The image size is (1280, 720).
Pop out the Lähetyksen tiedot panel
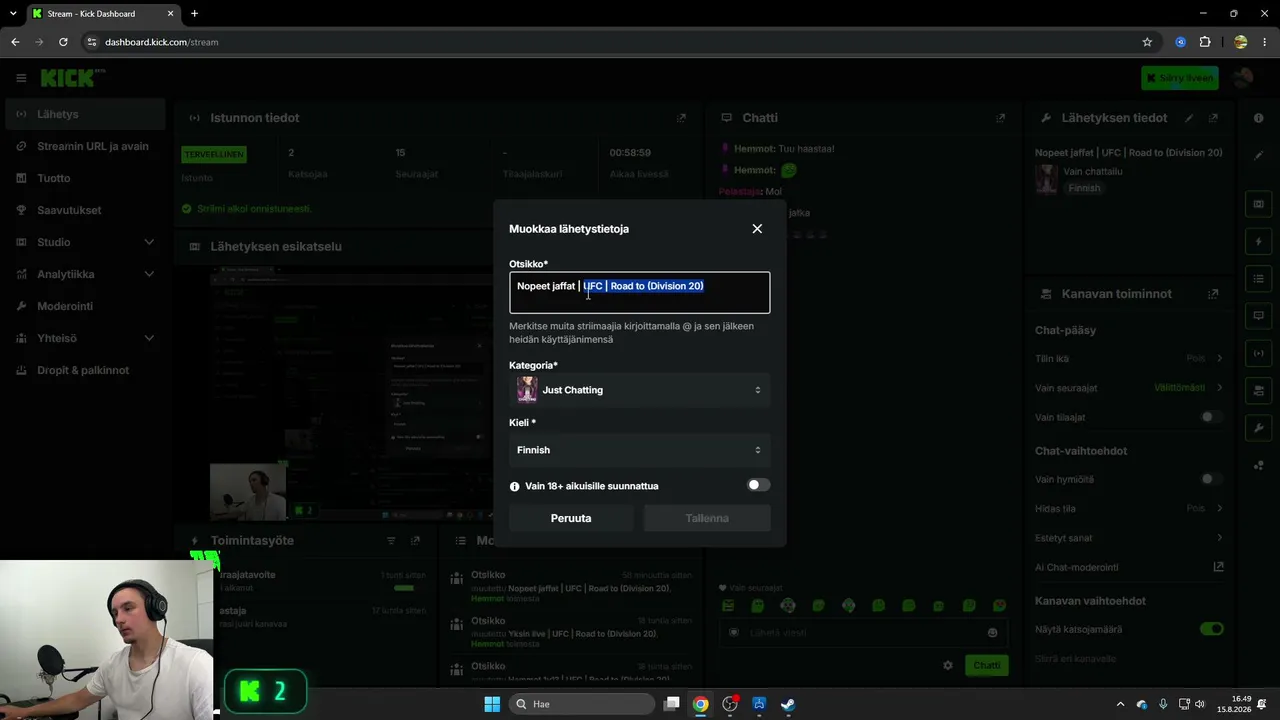1213,118
